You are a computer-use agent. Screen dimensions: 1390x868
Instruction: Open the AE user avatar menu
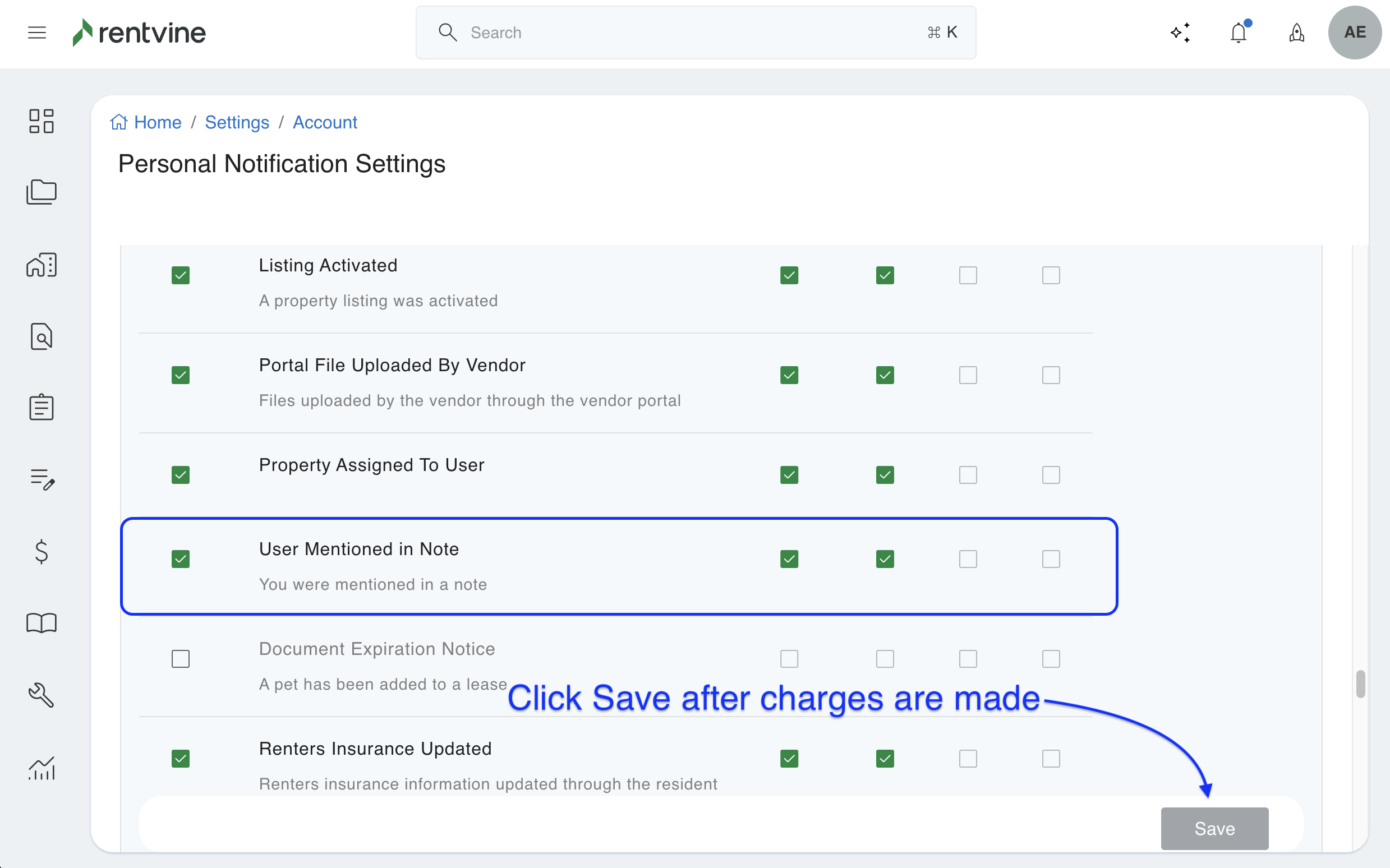click(x=1355, y=33)
